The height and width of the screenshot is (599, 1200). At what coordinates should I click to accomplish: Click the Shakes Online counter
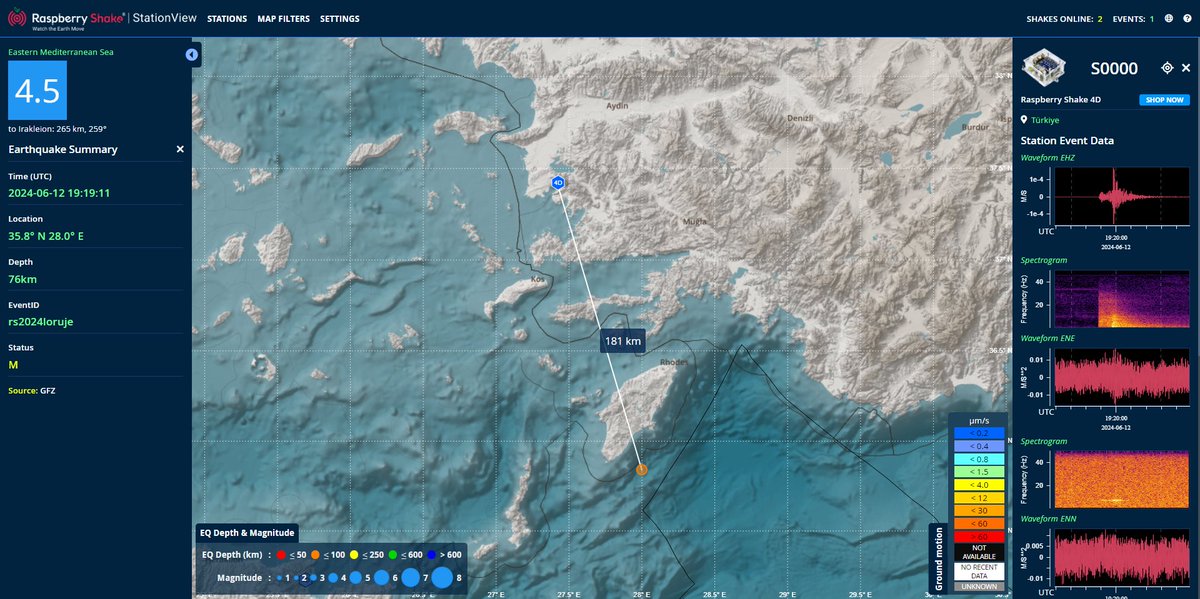(x=1064, y=19)
